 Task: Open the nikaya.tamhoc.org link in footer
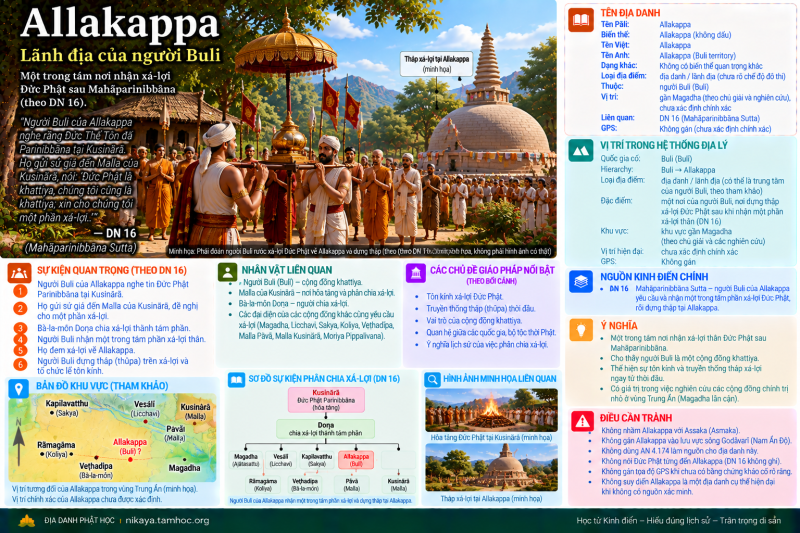167,521
